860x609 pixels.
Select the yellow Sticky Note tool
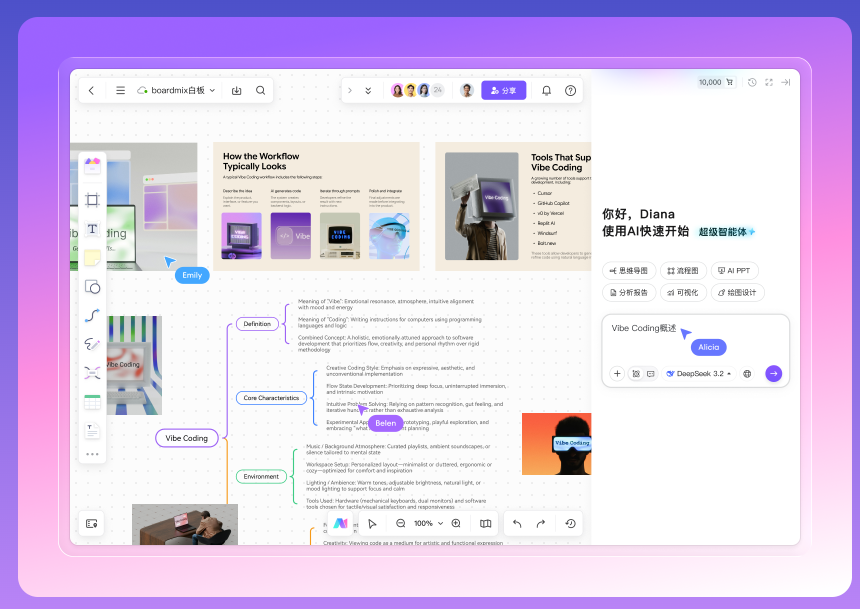pos(92,257)
